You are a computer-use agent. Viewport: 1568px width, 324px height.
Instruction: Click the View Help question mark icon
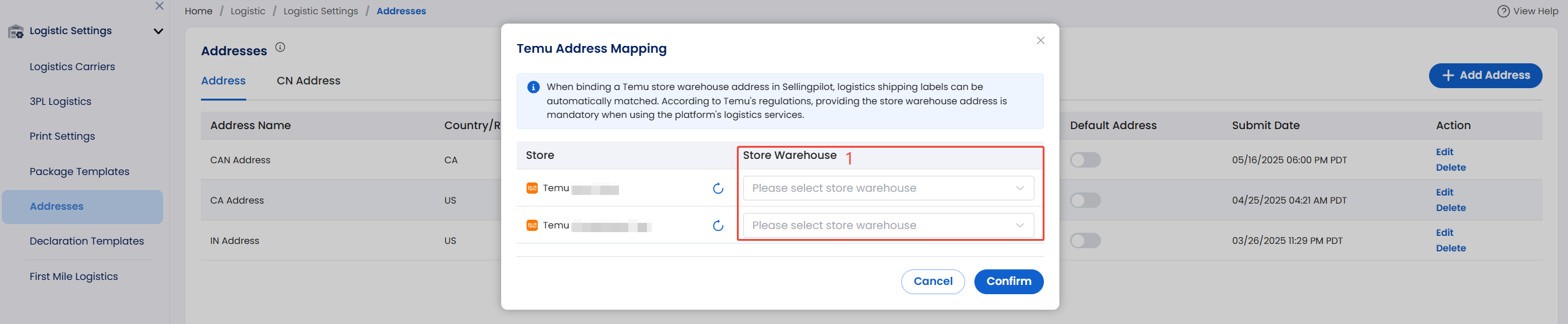point(1503,11)
